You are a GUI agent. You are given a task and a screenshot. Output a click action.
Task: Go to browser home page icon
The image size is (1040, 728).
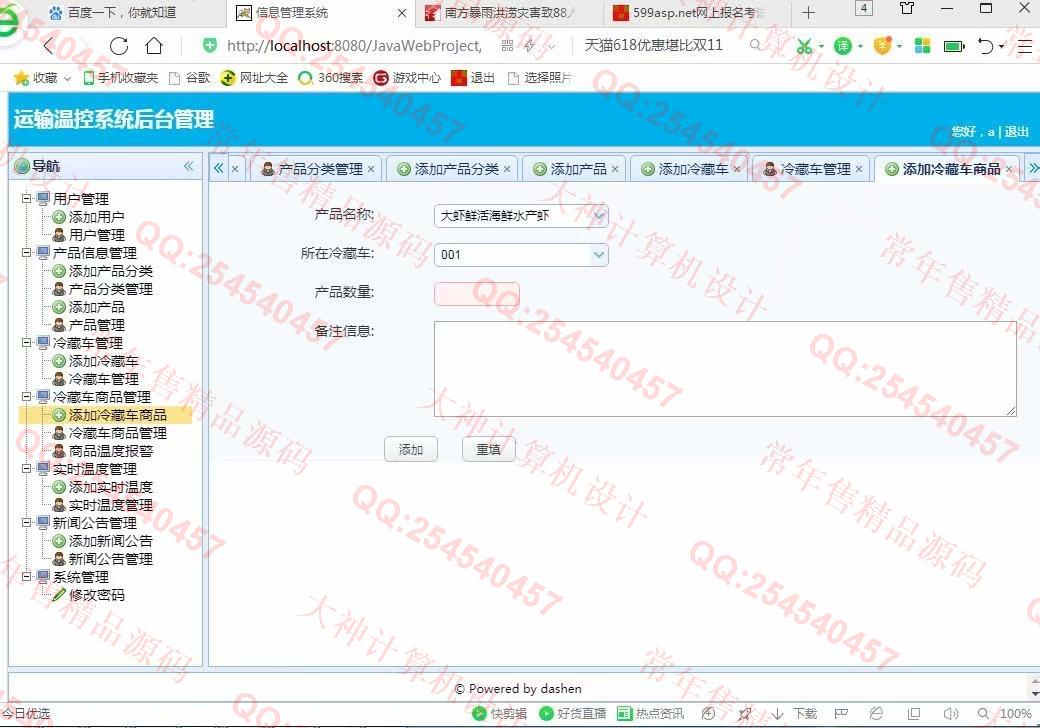pos(154,46)
